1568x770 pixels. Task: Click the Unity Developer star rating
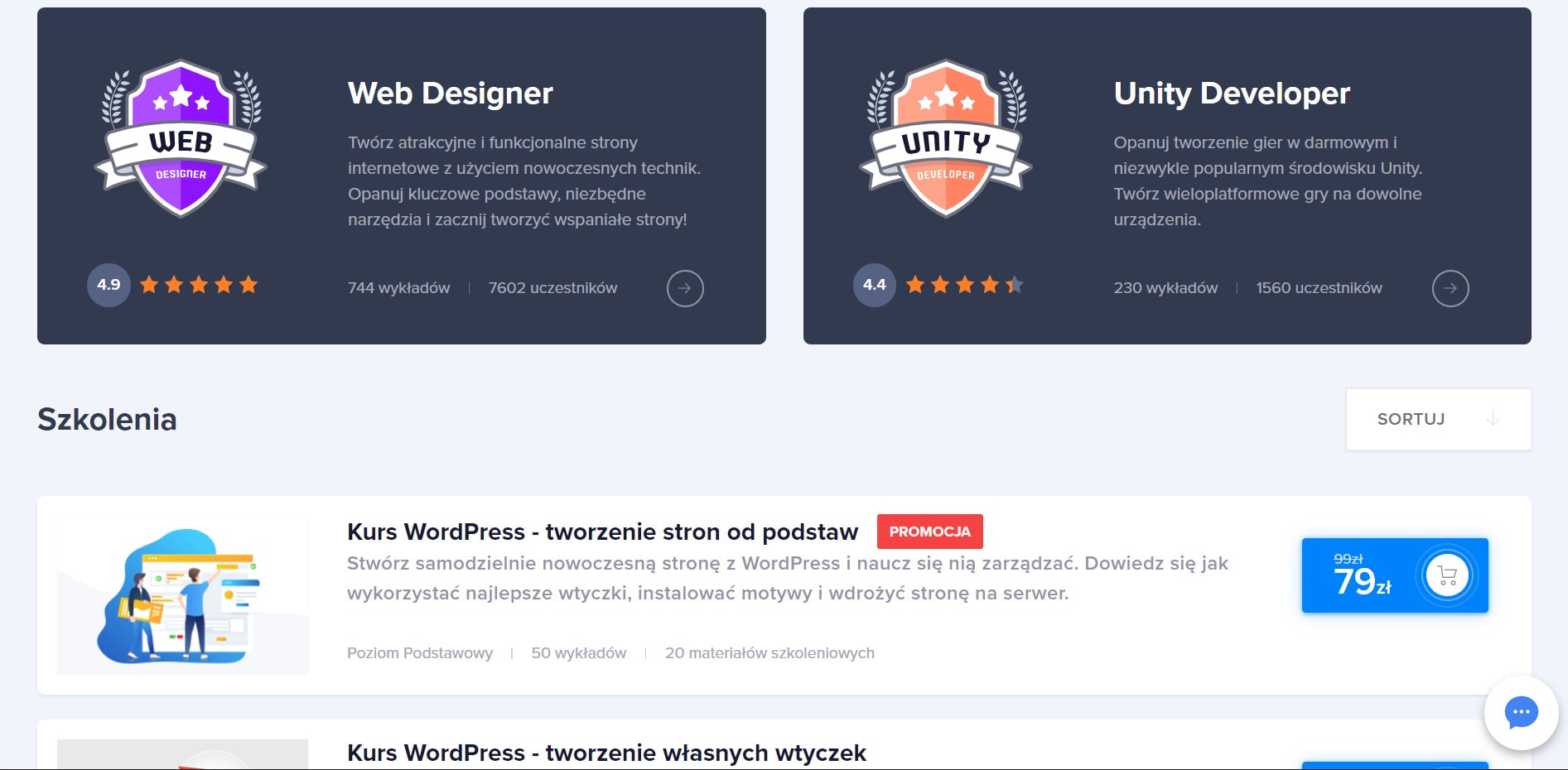965,285
